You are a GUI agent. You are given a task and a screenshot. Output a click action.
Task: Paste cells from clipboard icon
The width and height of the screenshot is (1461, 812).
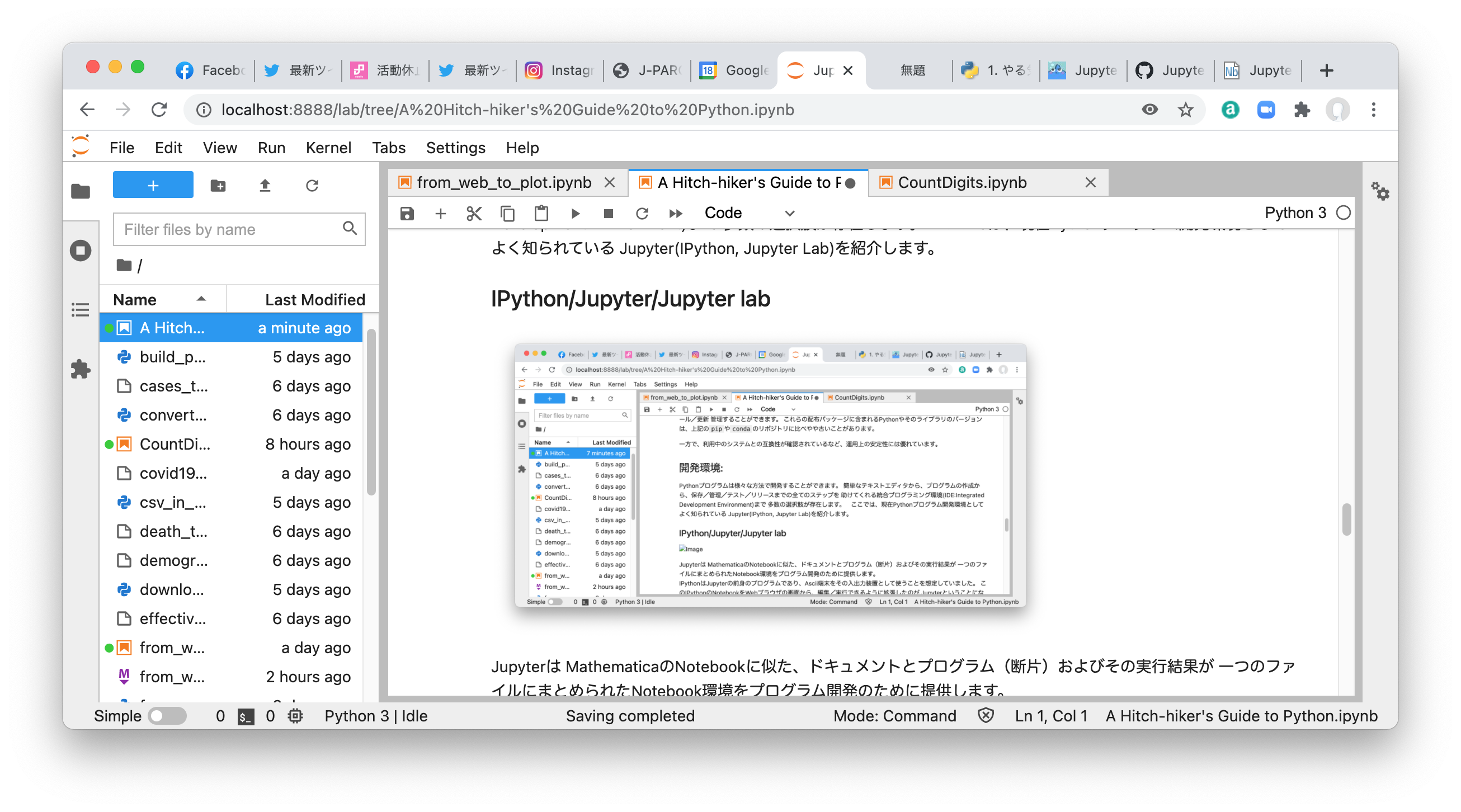(541, 213)
